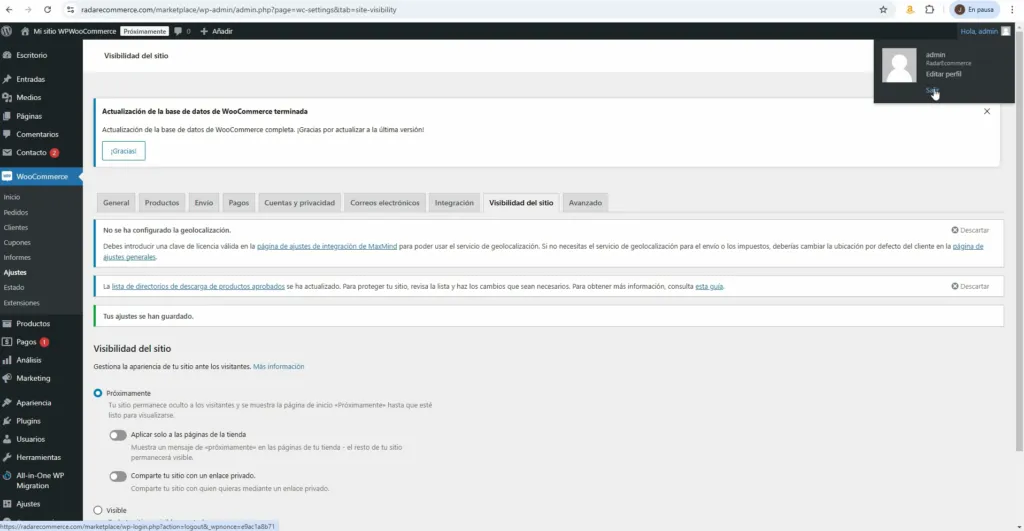1024x531 pixels.
Task: Open Chrome three-dot menu
Action: click(1012, 10)
